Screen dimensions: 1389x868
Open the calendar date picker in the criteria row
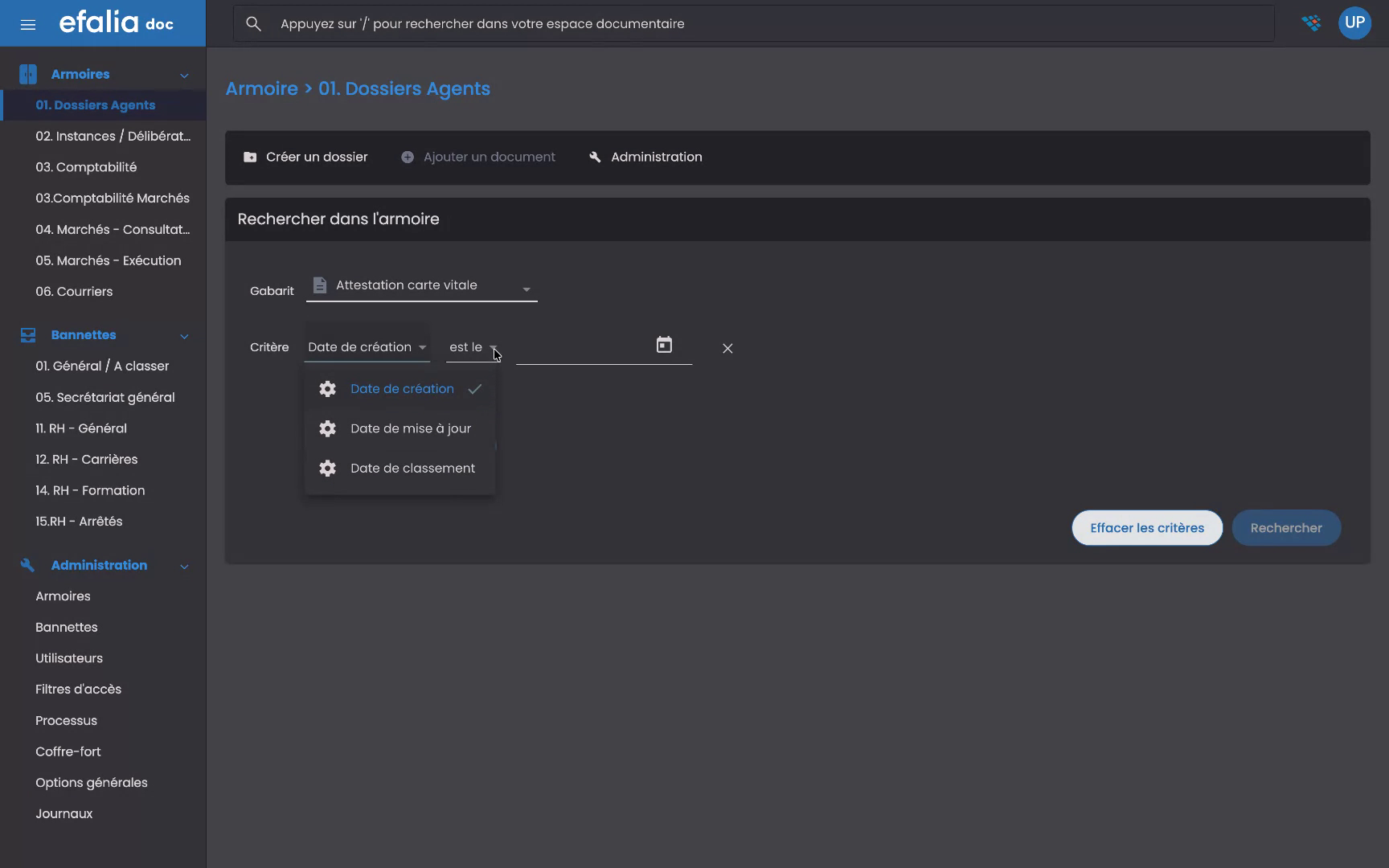click(664, 344)
